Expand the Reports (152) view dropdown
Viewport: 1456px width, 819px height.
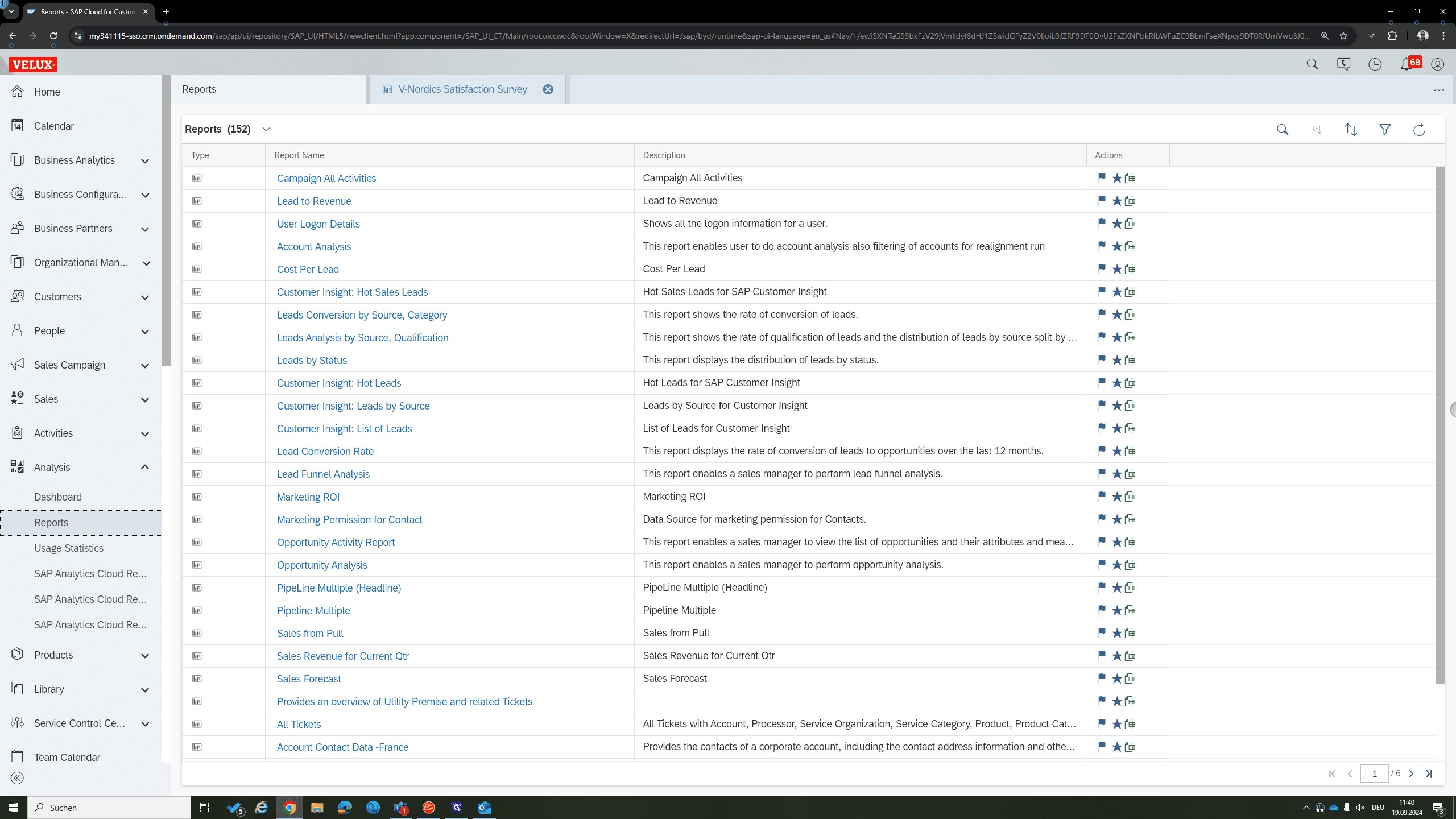click(266, 129)
